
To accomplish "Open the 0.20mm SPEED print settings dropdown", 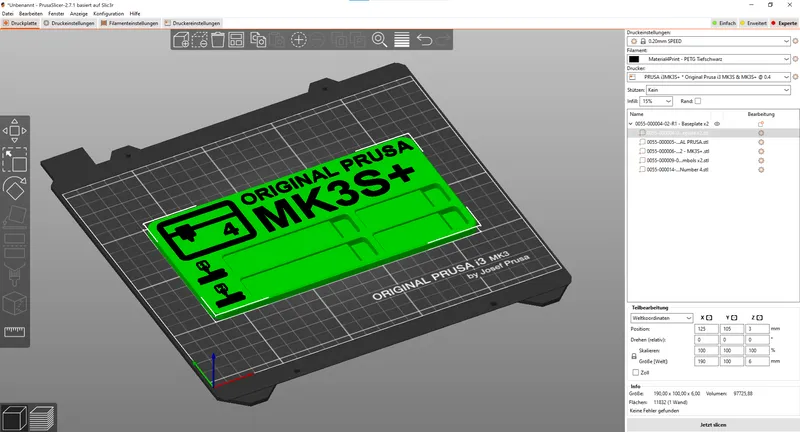I will click(x=709, y=41).
